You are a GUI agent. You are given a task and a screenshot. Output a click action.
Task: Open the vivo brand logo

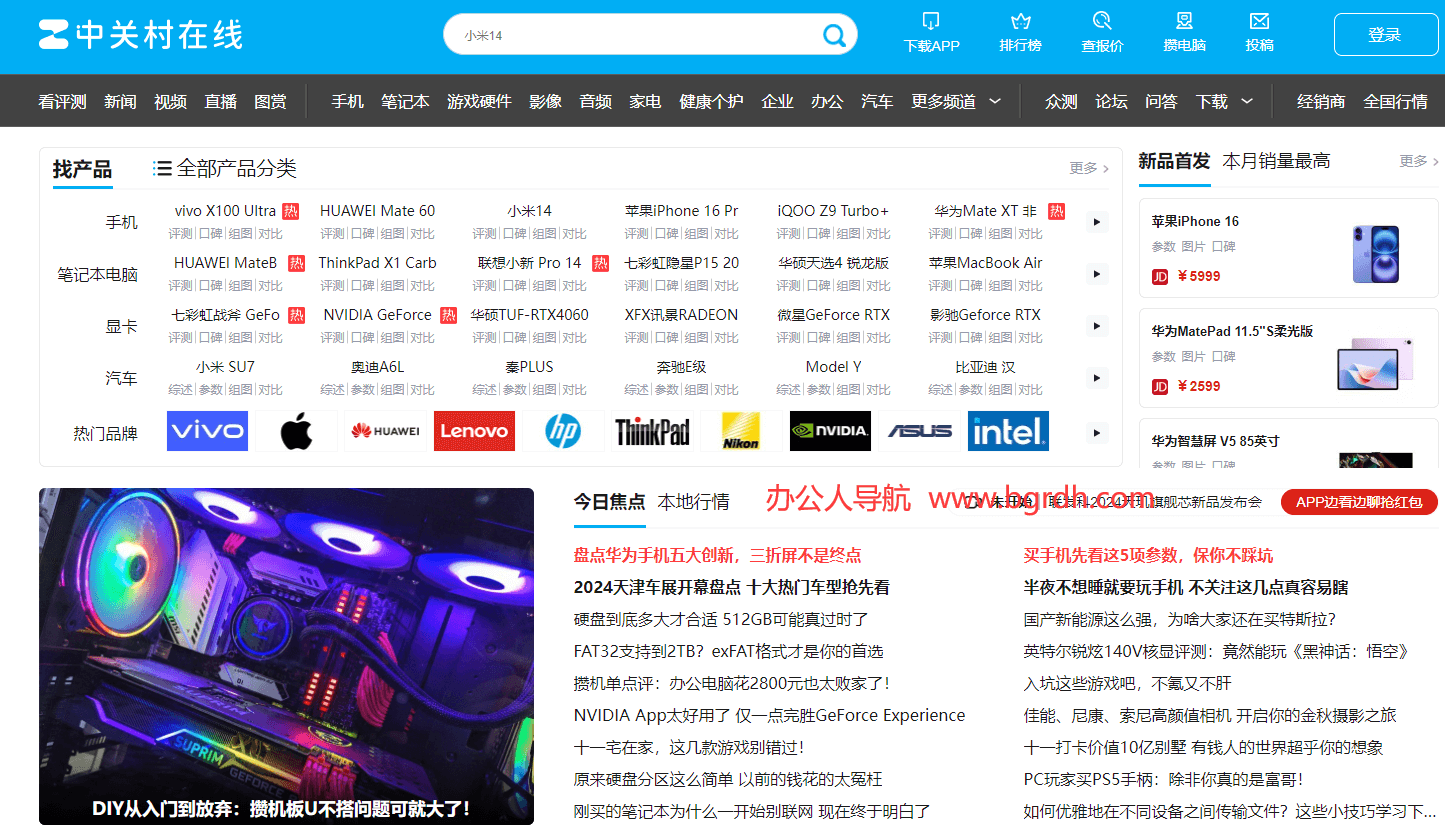[207, 431]
